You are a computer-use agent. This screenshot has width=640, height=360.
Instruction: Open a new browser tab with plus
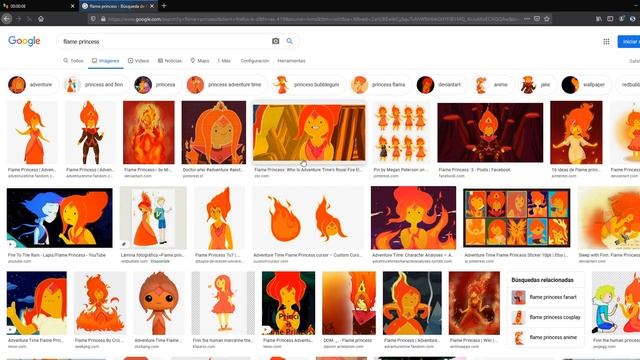(x=164, y=6)
